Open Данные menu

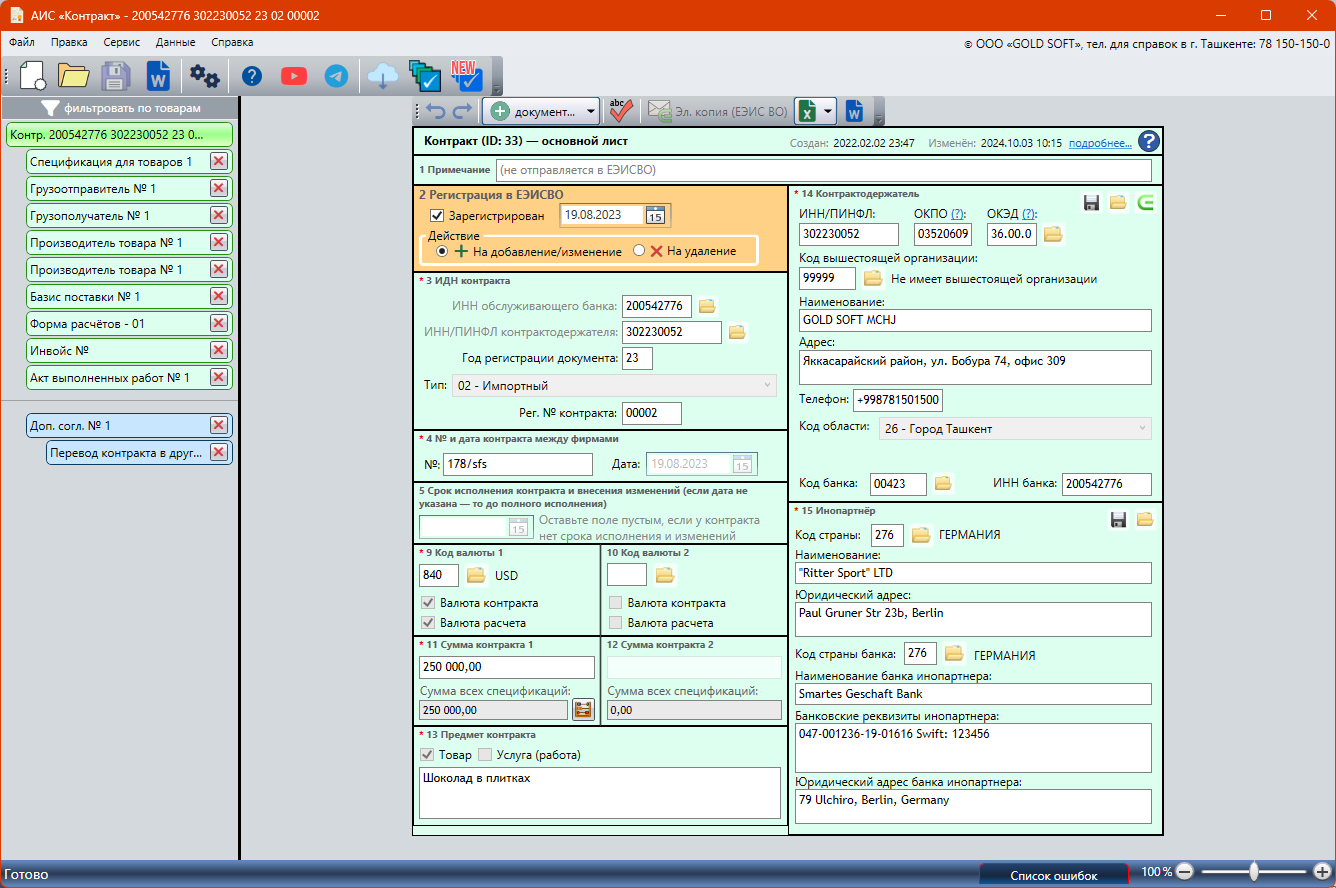(x=175, y=42)
